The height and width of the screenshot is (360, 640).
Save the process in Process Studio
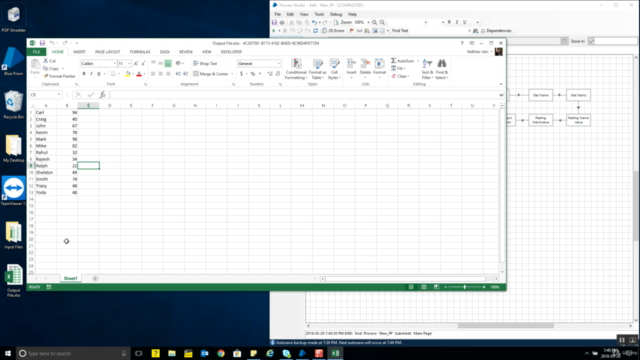[274, 22]
